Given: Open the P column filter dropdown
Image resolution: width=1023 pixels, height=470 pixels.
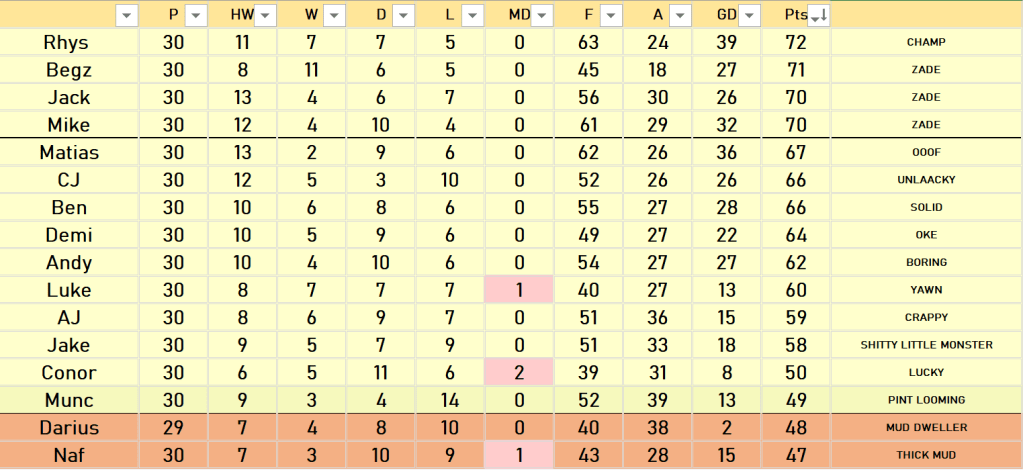Looking at the screenshot, I should [x=196, y=15].
